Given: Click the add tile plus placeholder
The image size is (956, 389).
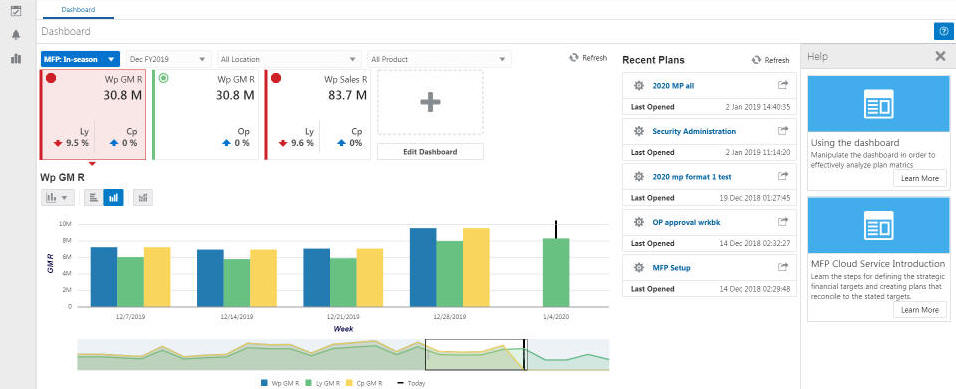Looking at the screenshot, I should point(430,102).
